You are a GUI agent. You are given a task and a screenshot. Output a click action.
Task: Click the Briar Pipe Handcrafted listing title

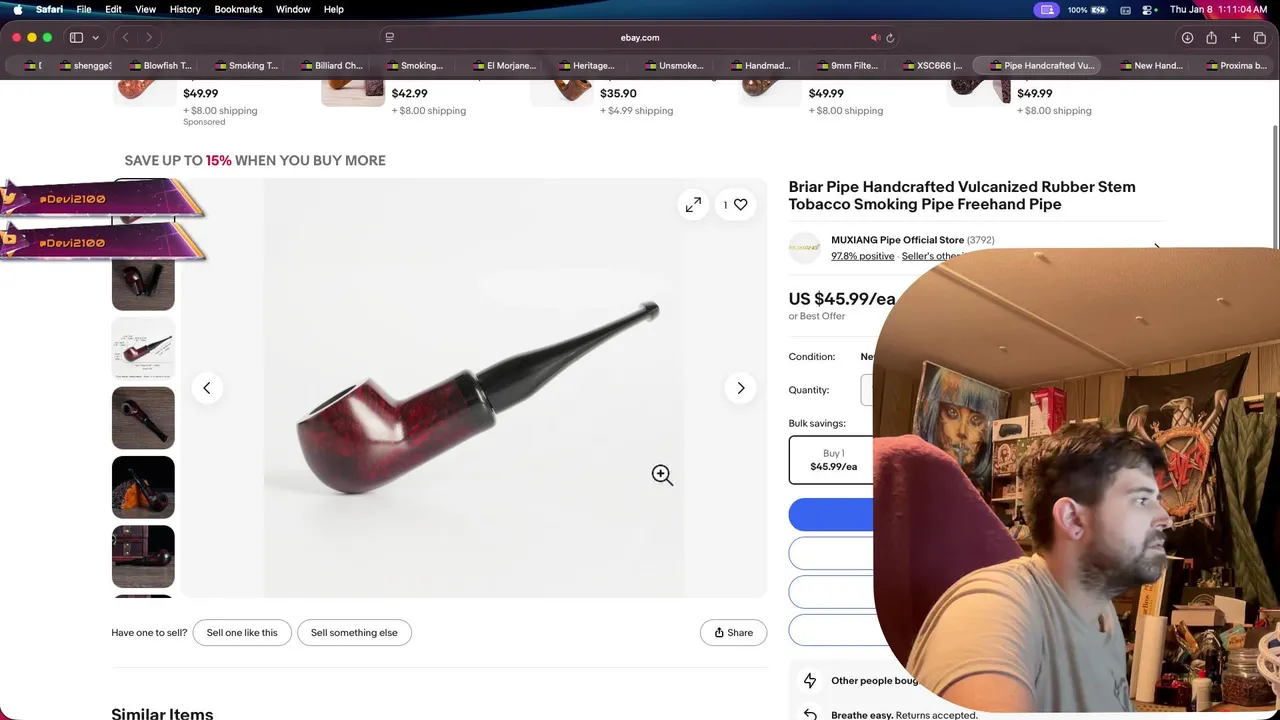coord(962,195)
